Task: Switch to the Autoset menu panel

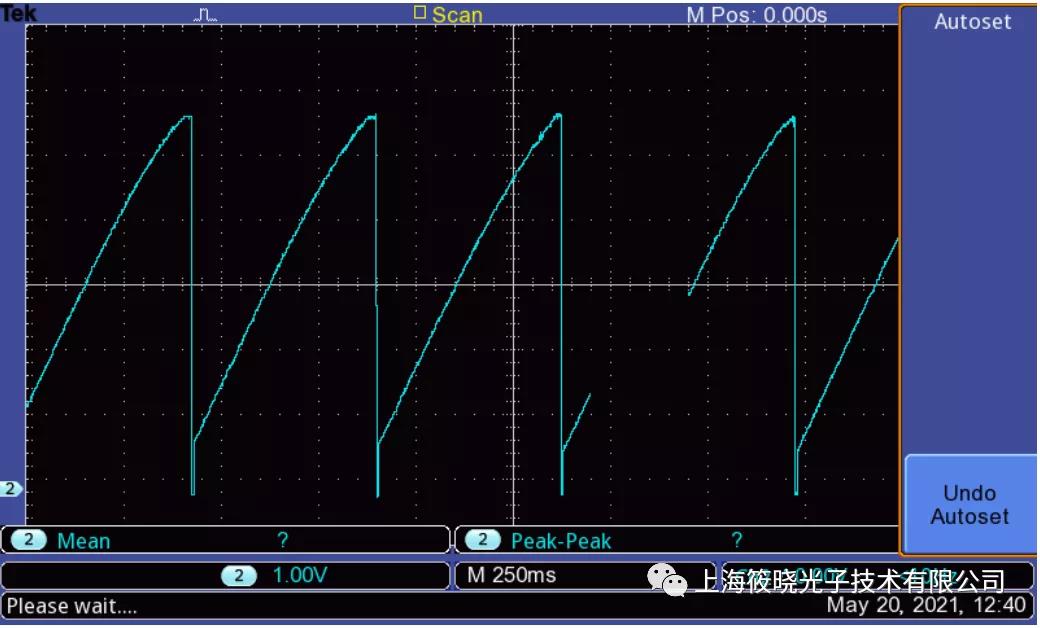Action: (x=970, y=22)
